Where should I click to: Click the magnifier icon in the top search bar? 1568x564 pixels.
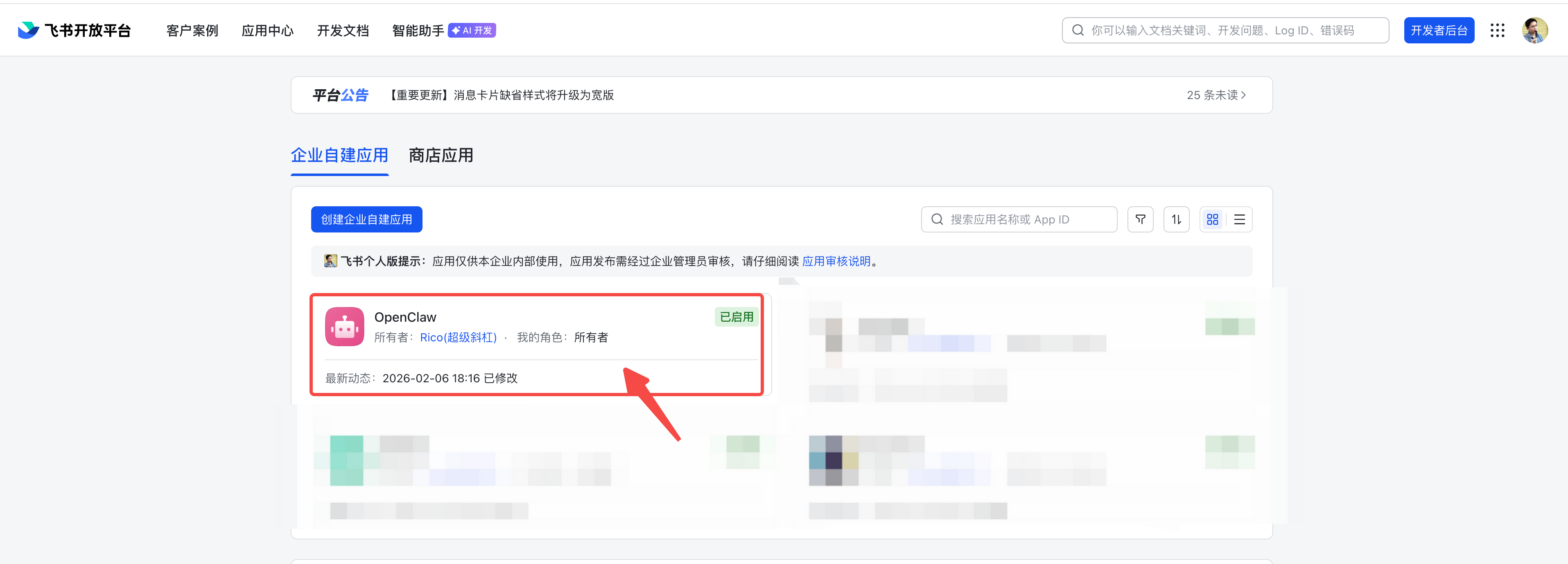[x=1078, y=30]
